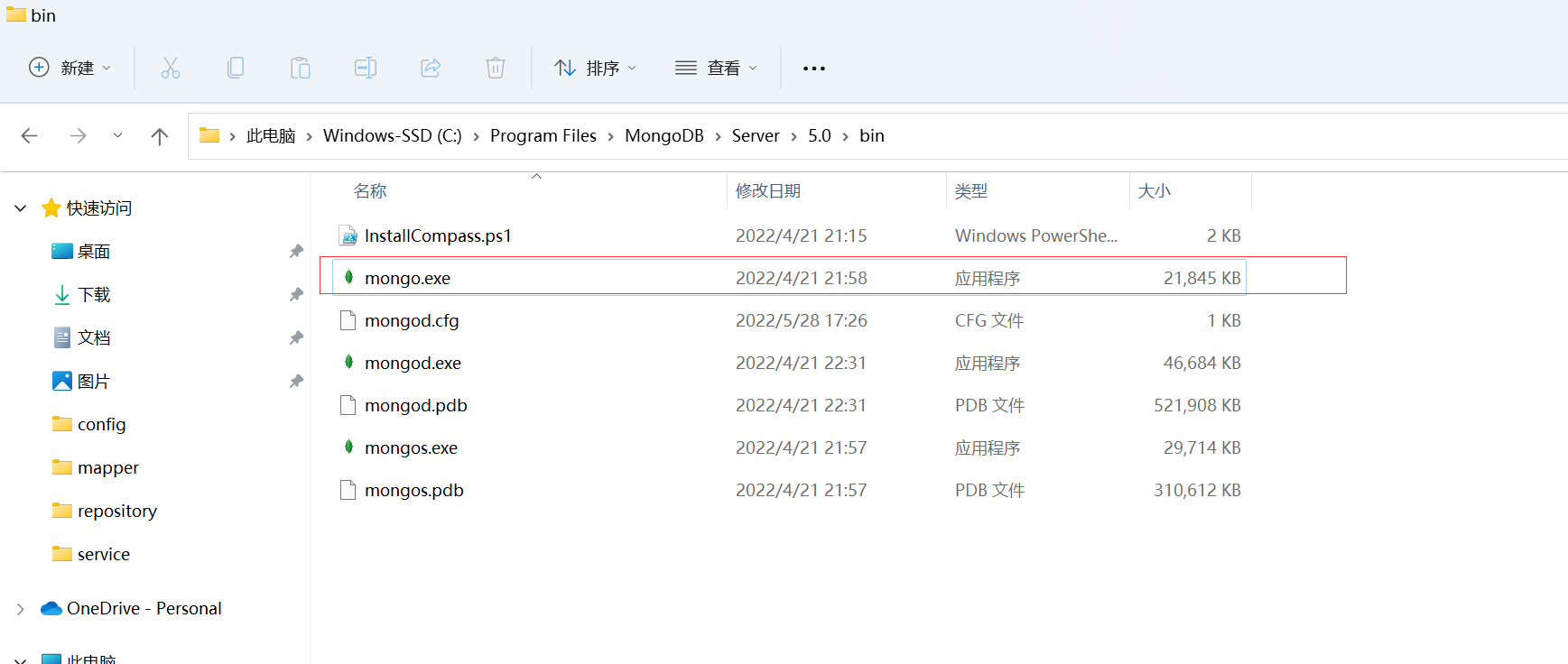
Task: Select mongo.exe green leaf icon
Action: (x=348, y=277)
